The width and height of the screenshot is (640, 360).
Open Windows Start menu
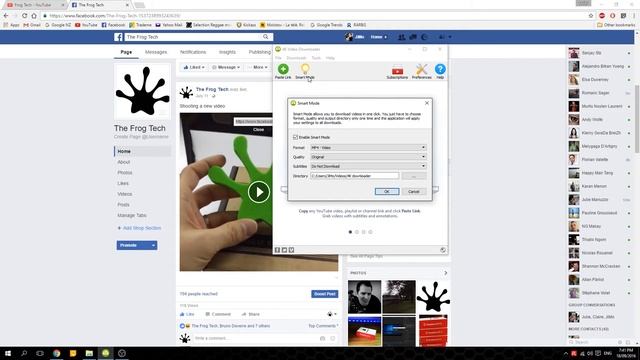point(7,353)
